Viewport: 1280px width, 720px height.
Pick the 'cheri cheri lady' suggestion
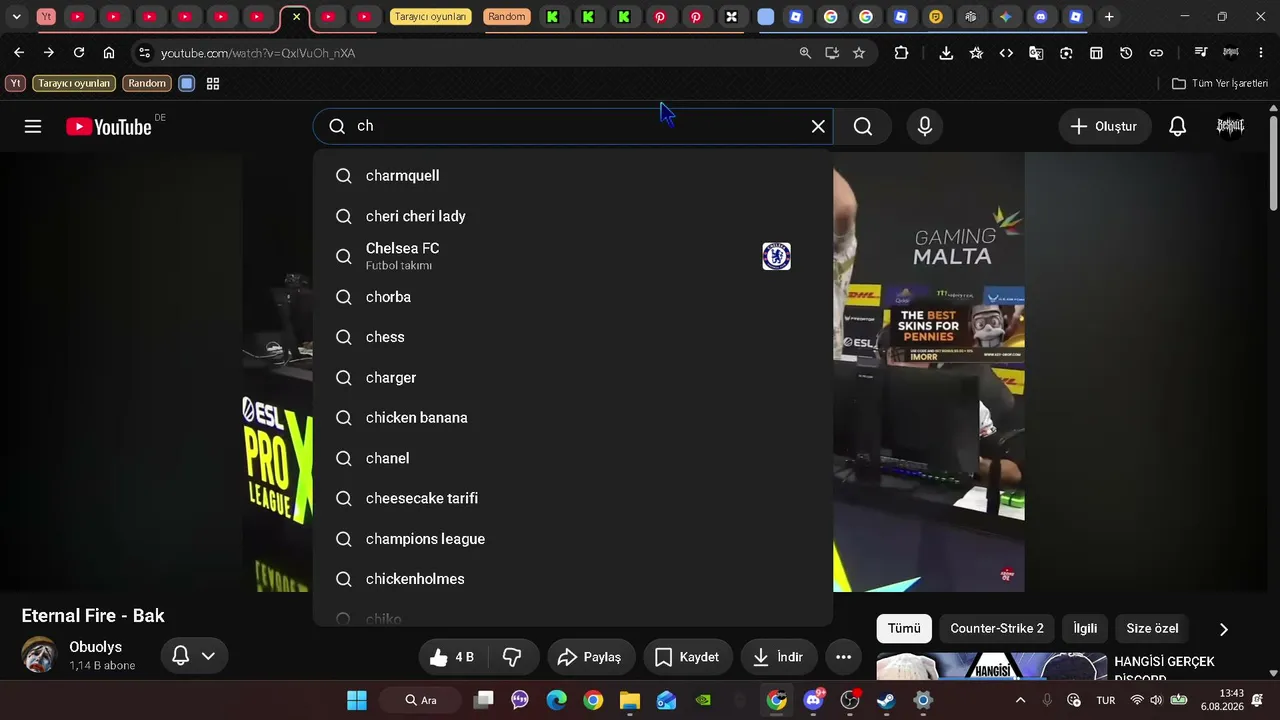pyautogui.click(x=573, y=216)
